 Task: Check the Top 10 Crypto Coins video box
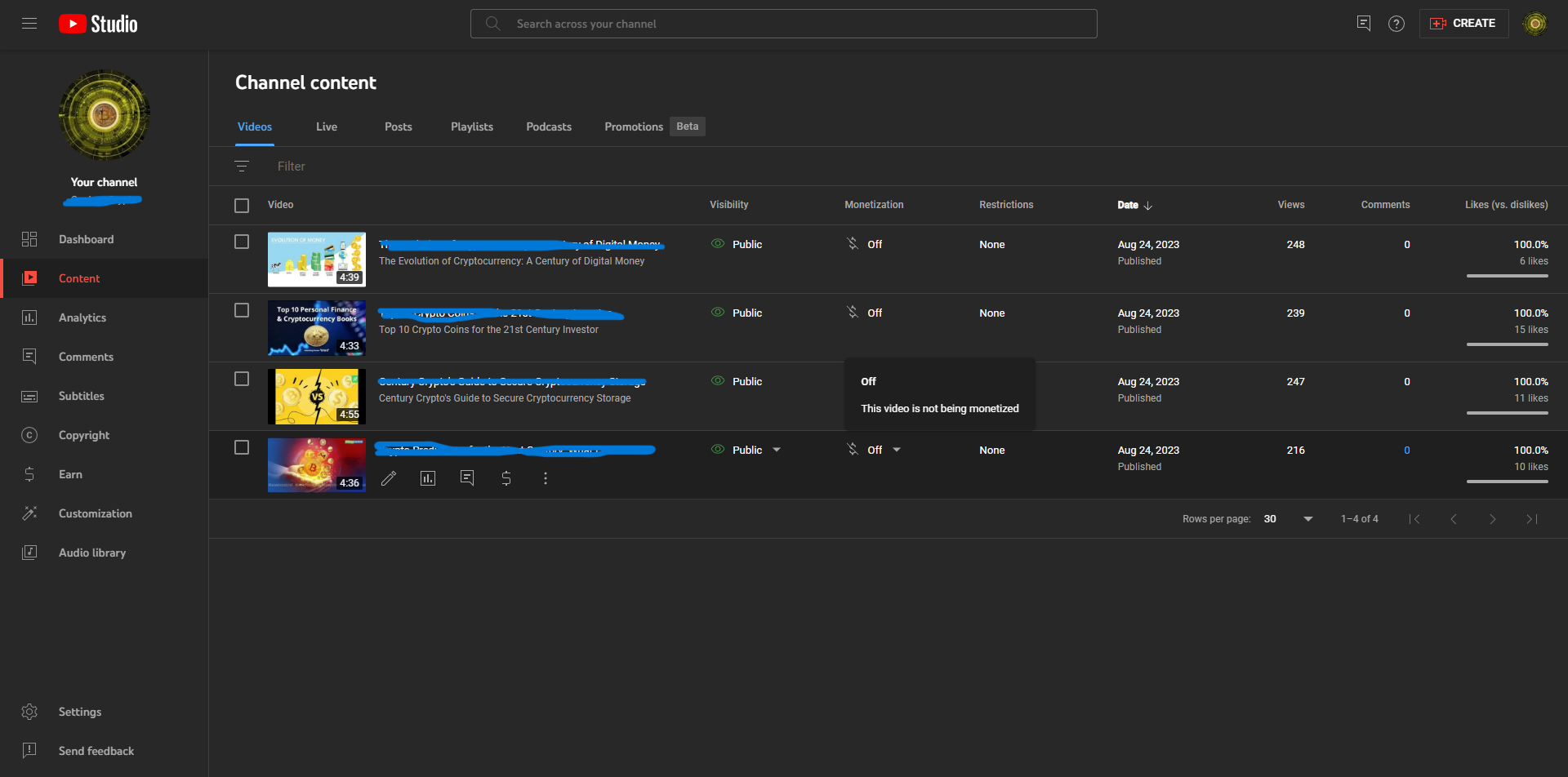click(242, 310)
